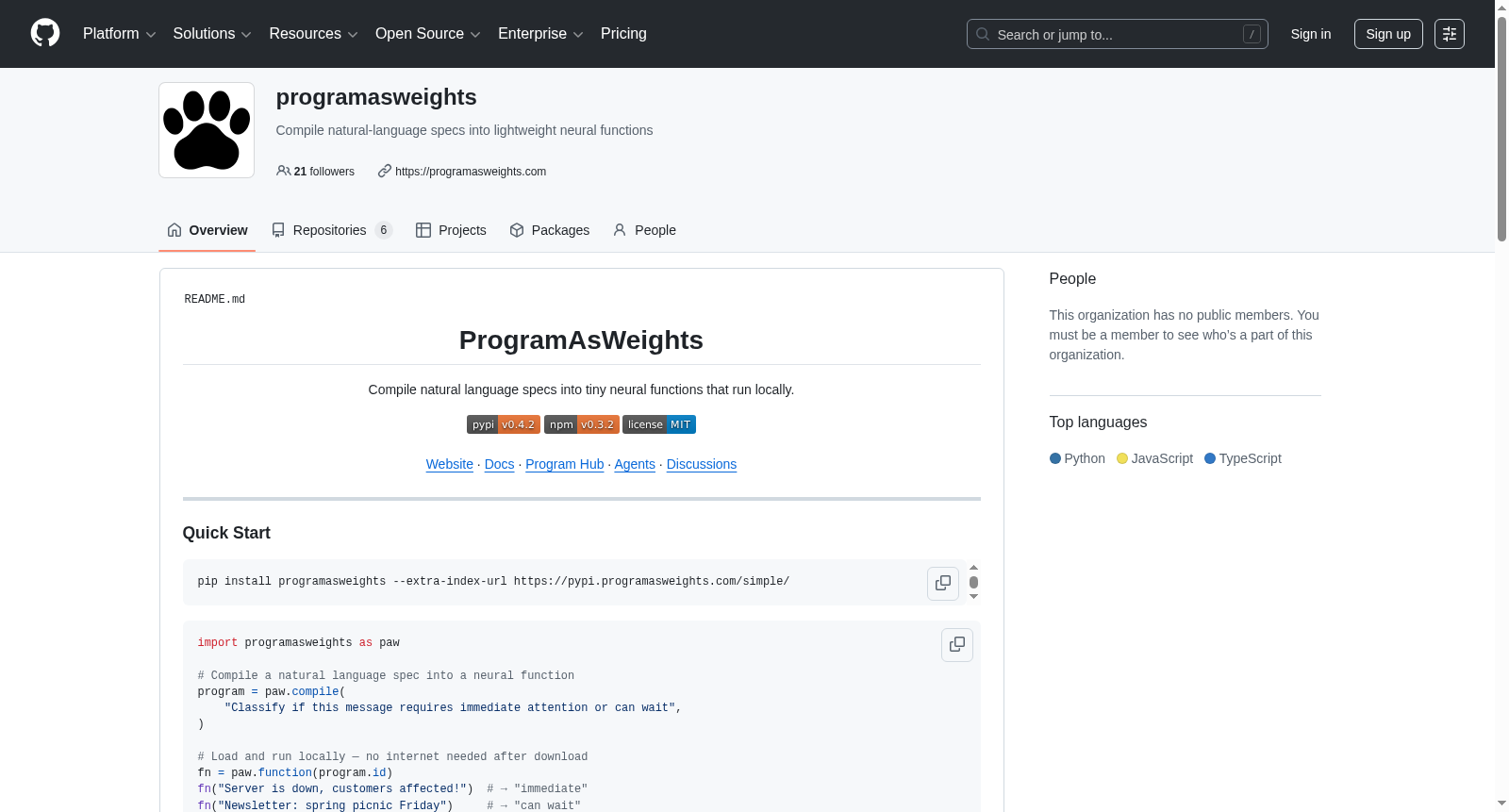Click the Sign up button

point(1388,34)
